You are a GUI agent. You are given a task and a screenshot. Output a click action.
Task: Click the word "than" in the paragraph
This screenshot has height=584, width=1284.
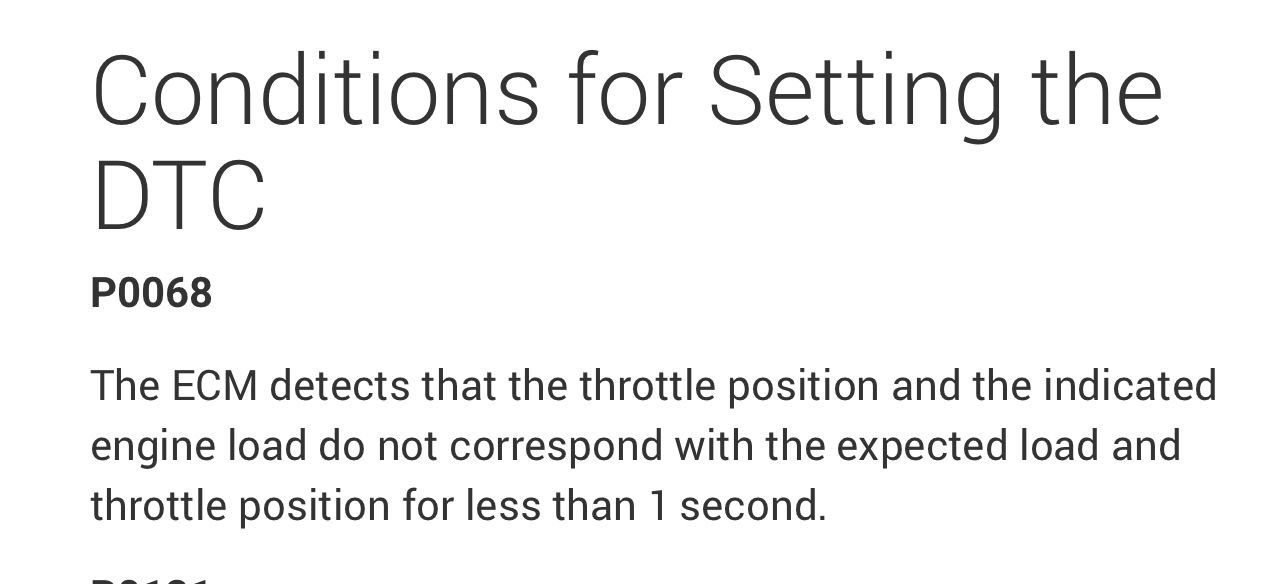tap(594, 506)
